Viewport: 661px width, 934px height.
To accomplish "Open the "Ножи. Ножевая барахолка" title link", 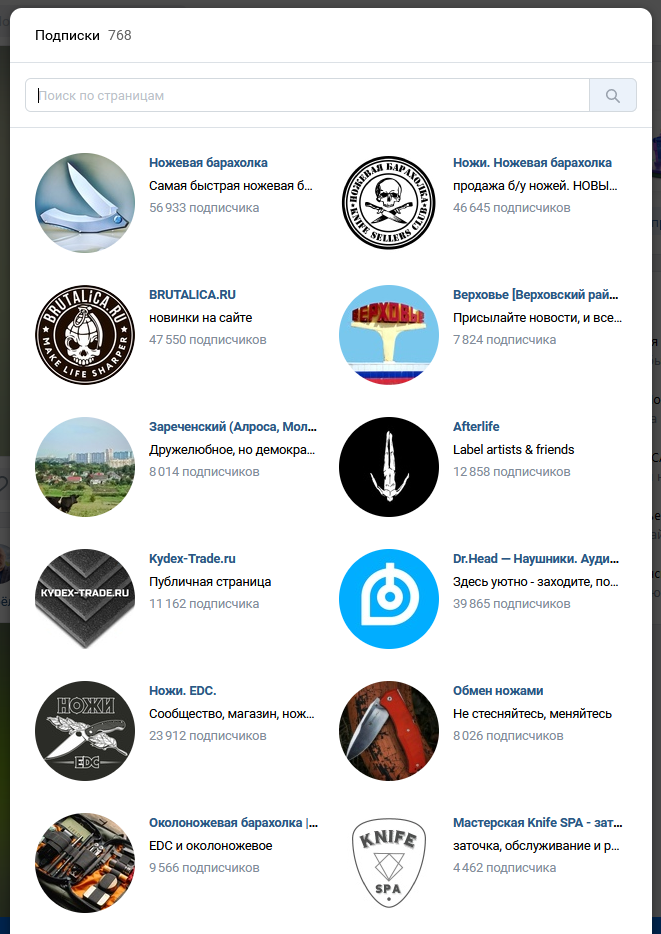I will click(x=532, y=163).
